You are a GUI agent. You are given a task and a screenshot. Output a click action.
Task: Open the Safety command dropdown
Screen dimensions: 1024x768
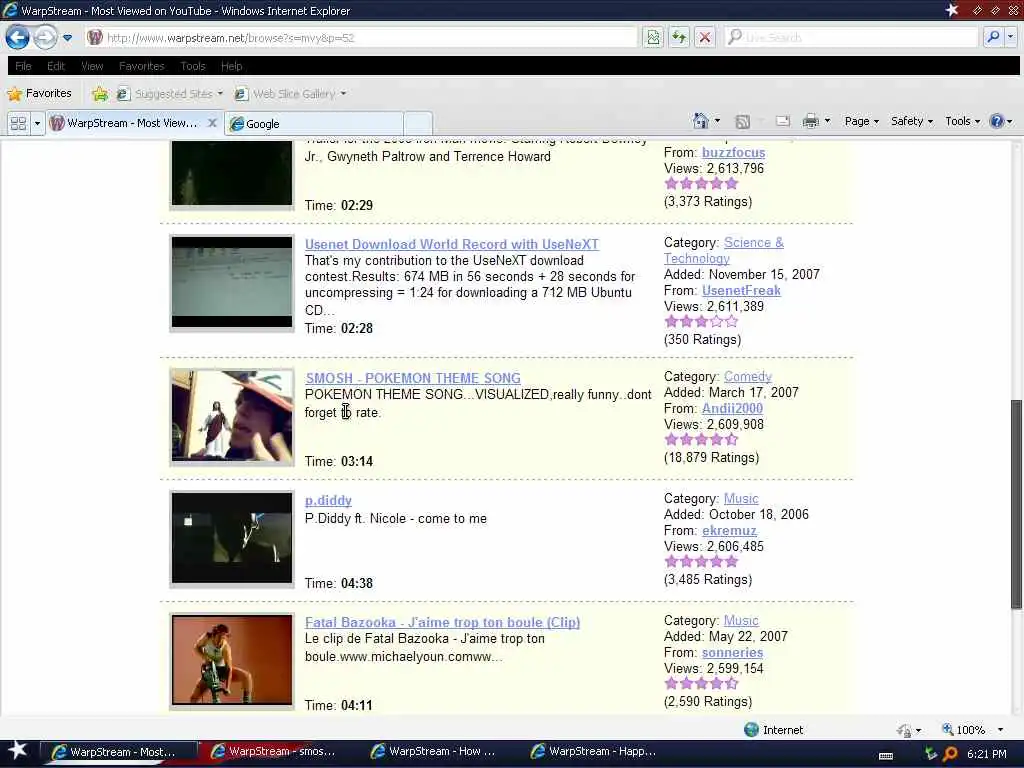pyautogui.click(x=912, y=121)
